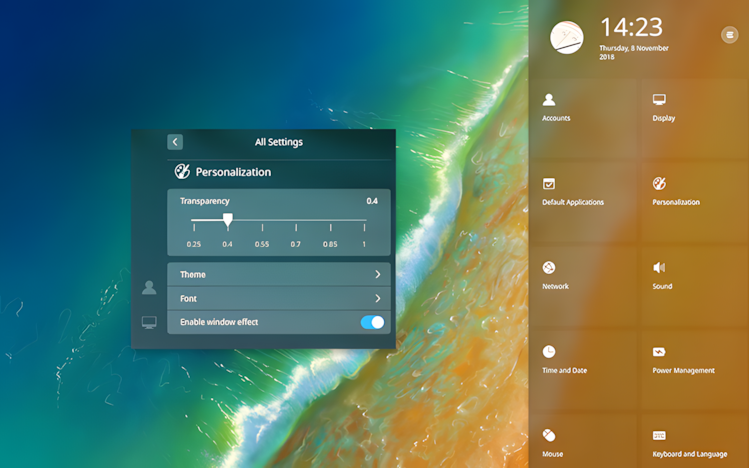Click the Transparency value 0.4 at right

pos(372,201)
